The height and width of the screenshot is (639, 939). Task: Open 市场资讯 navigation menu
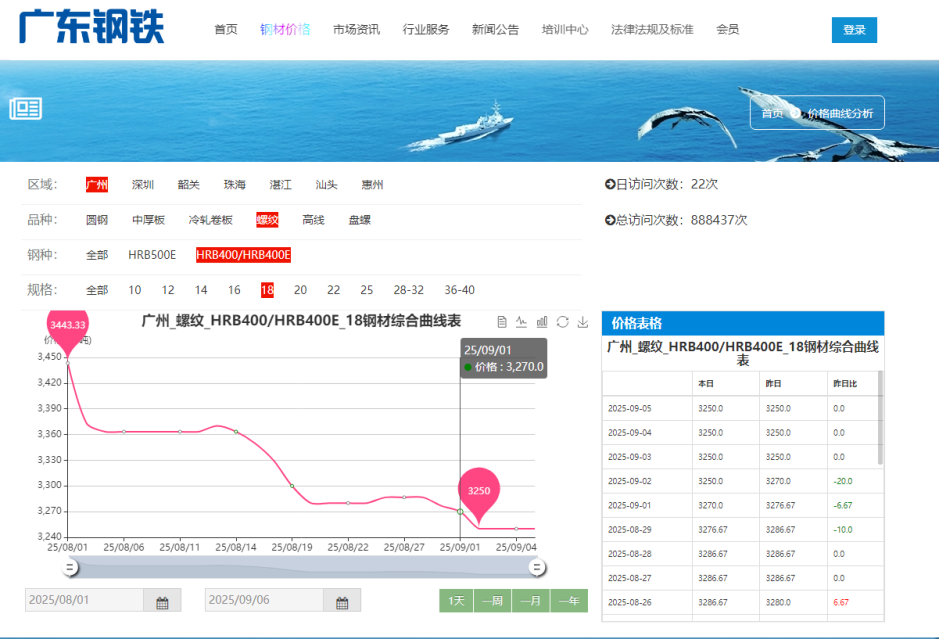(356, 30)
